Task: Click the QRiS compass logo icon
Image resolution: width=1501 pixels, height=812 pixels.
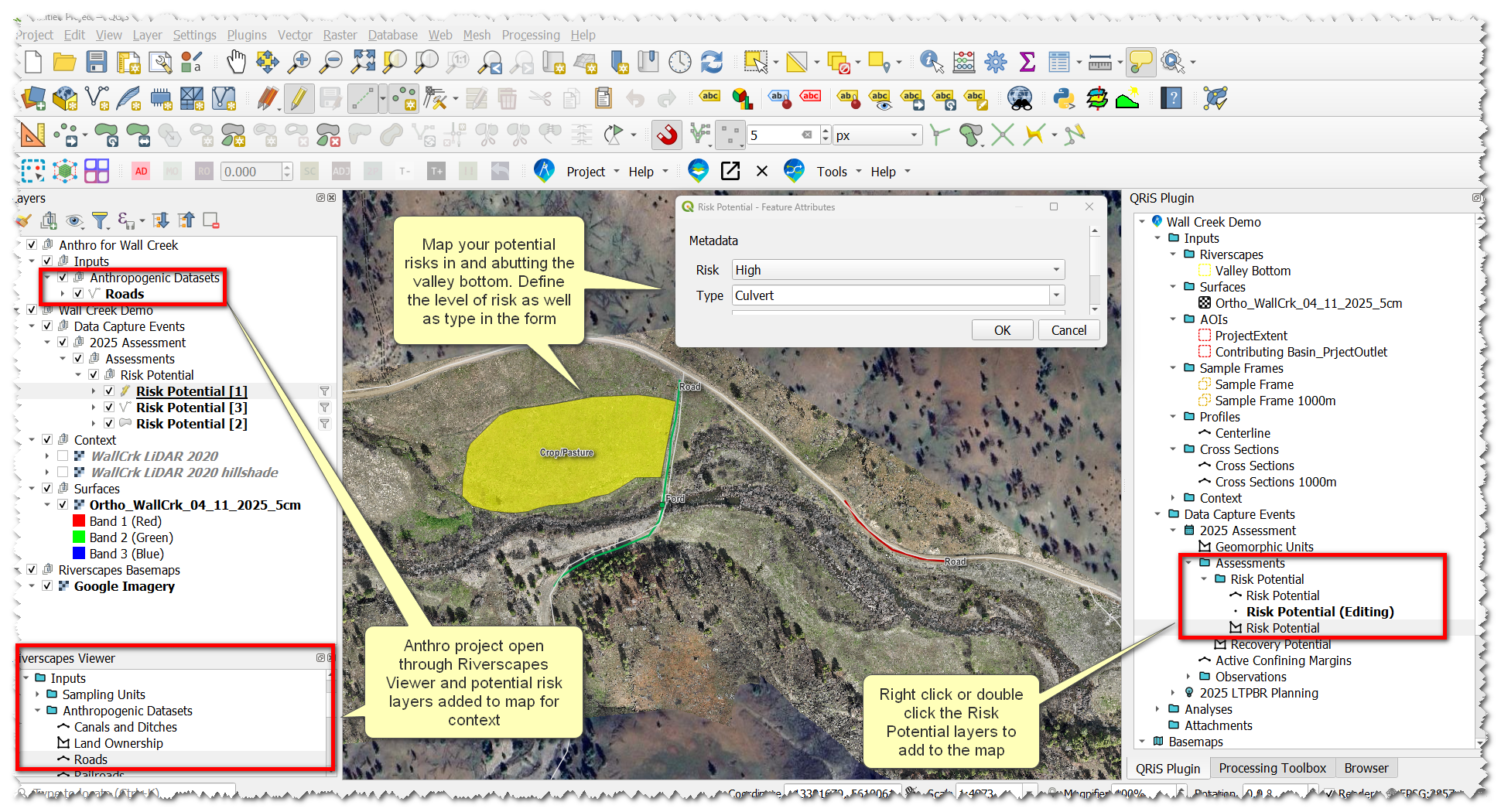Action: [545, 171]
